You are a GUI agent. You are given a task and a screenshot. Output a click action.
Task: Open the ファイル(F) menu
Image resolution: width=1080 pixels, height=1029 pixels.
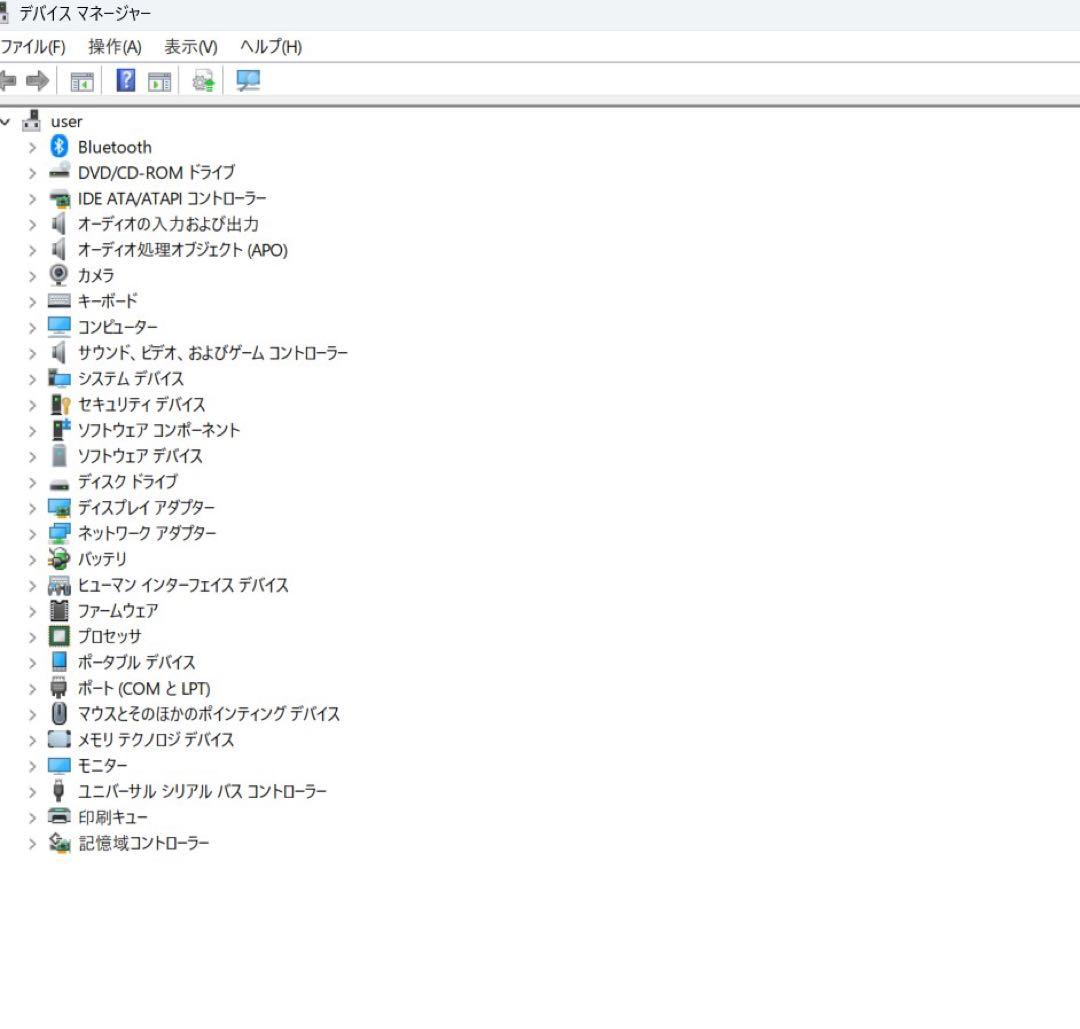(31, 47)
